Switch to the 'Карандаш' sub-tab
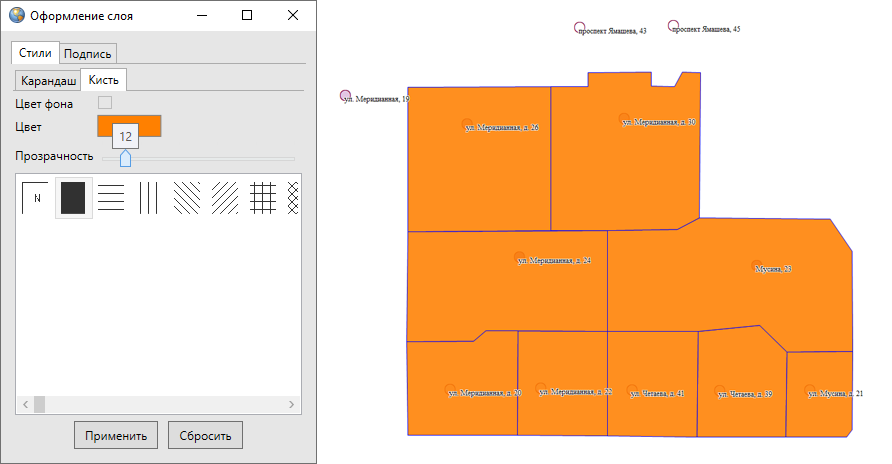 49,80
